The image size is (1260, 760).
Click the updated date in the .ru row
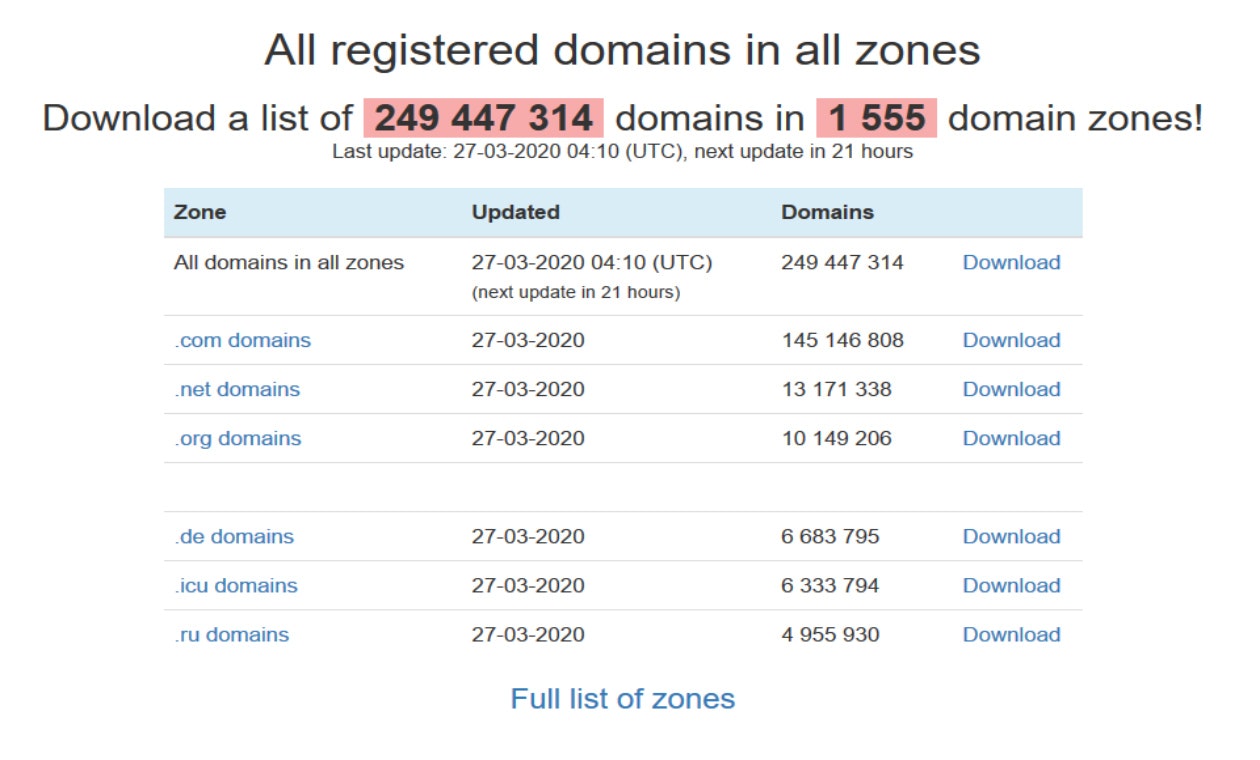pos(528,634)
